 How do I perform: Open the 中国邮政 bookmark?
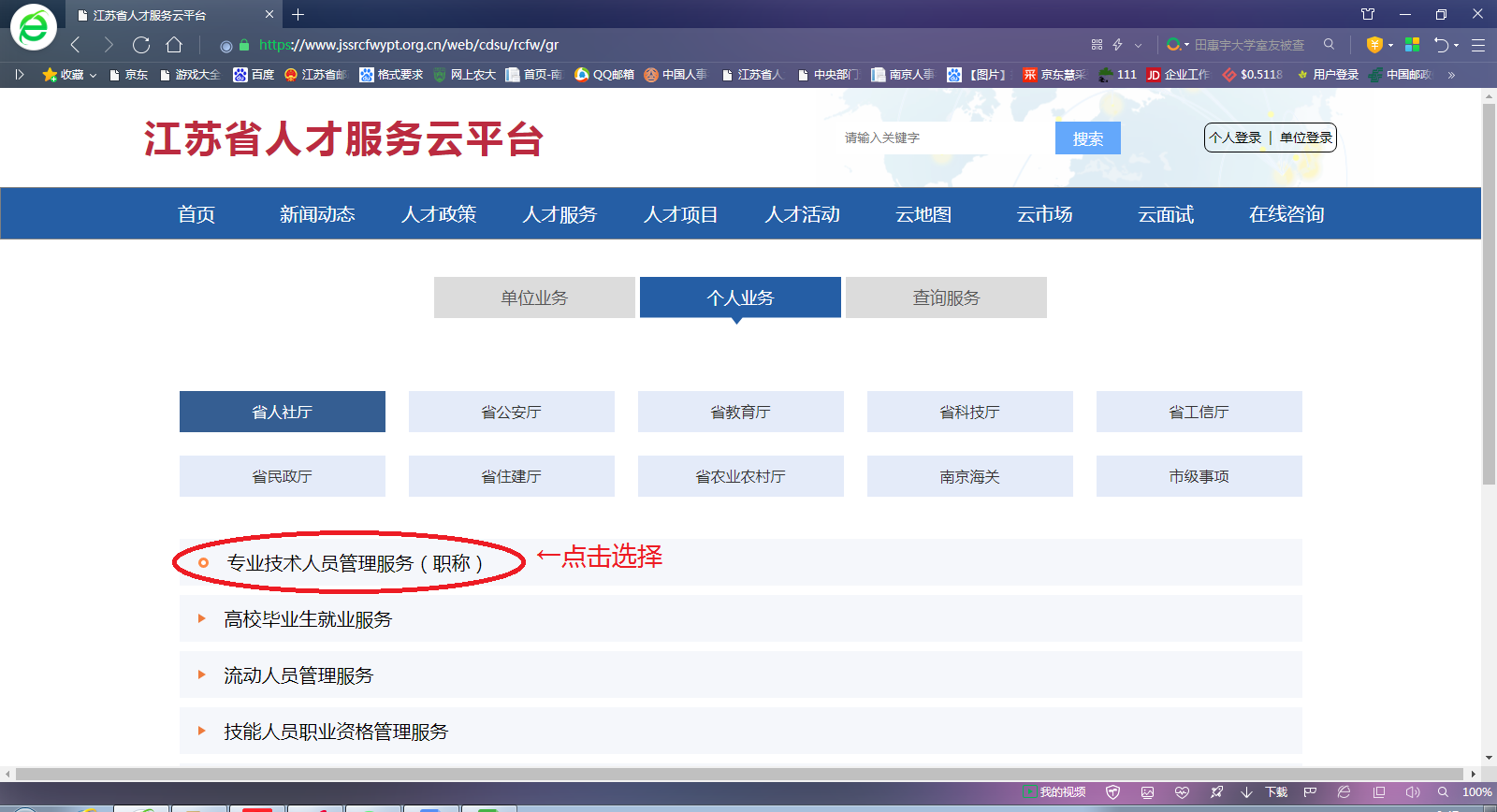click(1401, 75)
